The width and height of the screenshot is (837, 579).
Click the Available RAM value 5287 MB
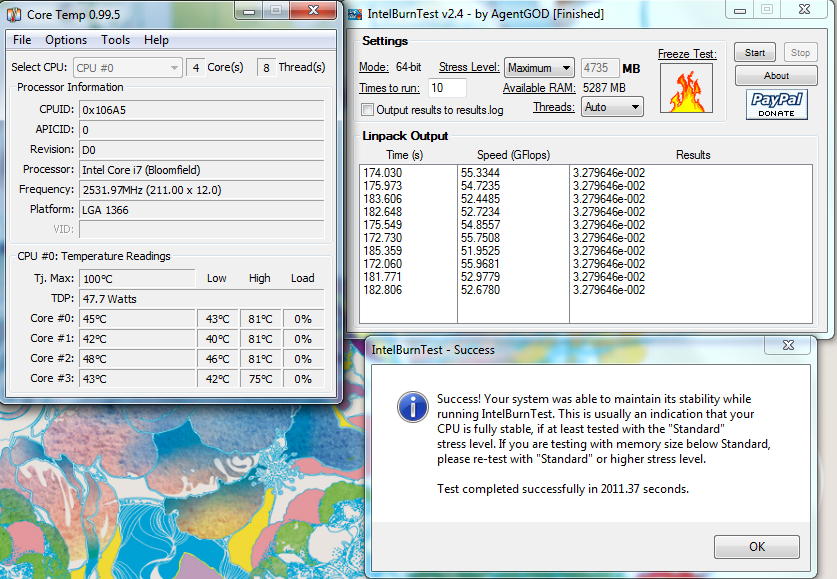(x=604, y=88)
